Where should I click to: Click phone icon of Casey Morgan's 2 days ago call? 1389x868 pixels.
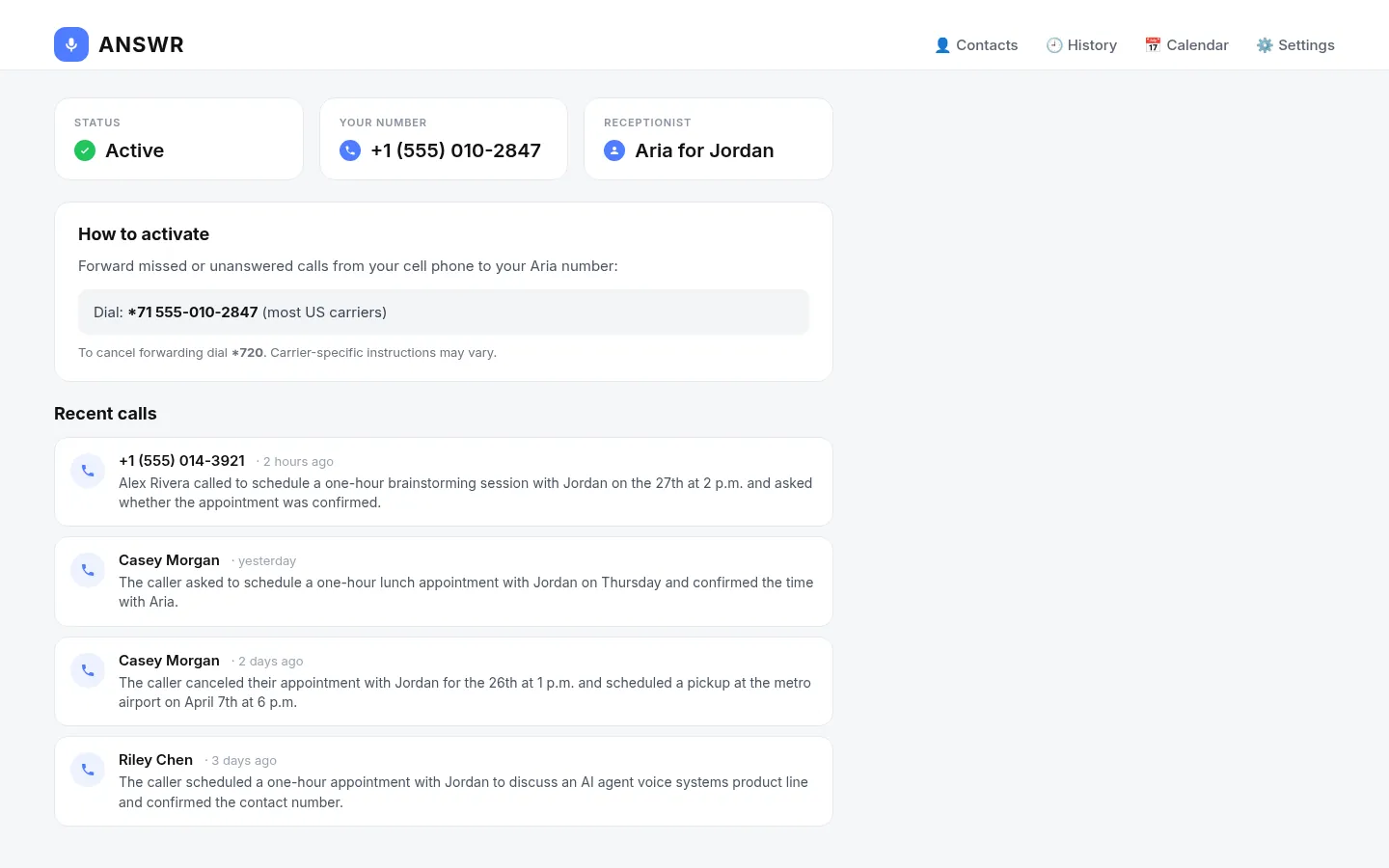[x=88, y=670]
